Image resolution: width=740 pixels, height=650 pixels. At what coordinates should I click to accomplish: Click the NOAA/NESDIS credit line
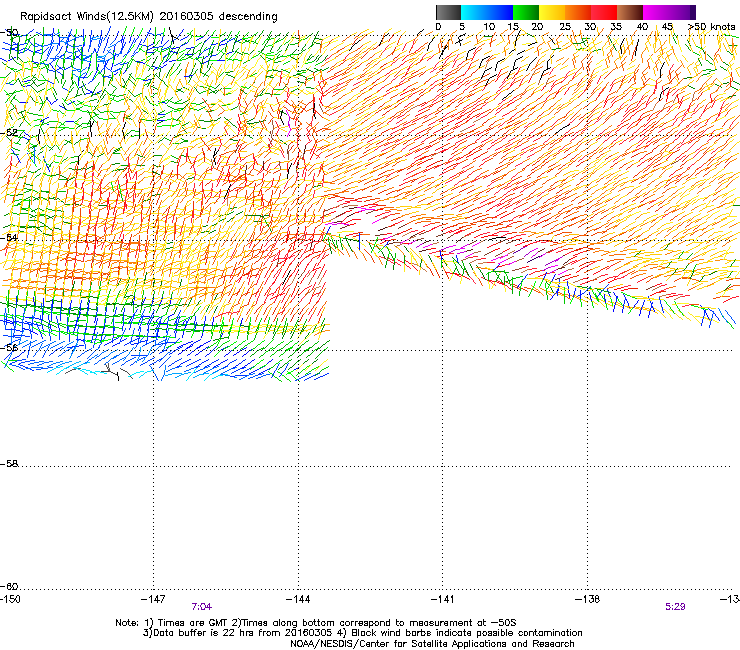coord(432,644)
